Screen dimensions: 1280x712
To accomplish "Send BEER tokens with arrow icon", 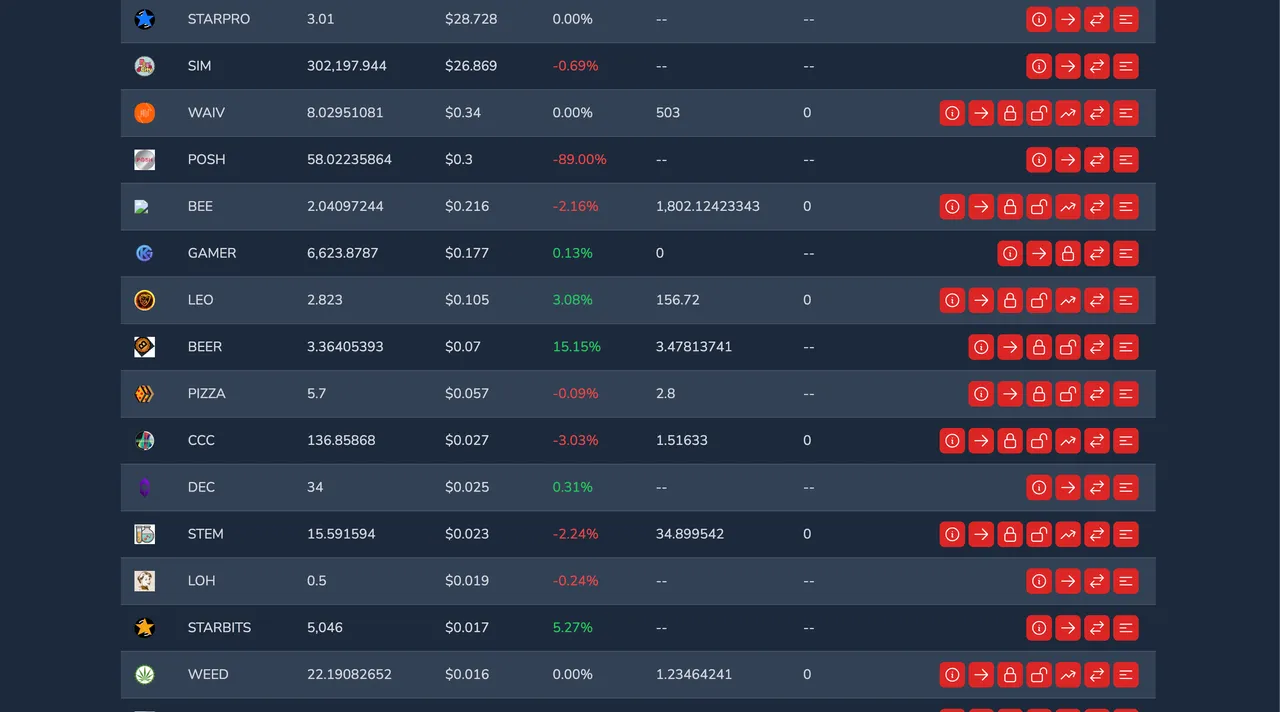I will click(1010, 347).
